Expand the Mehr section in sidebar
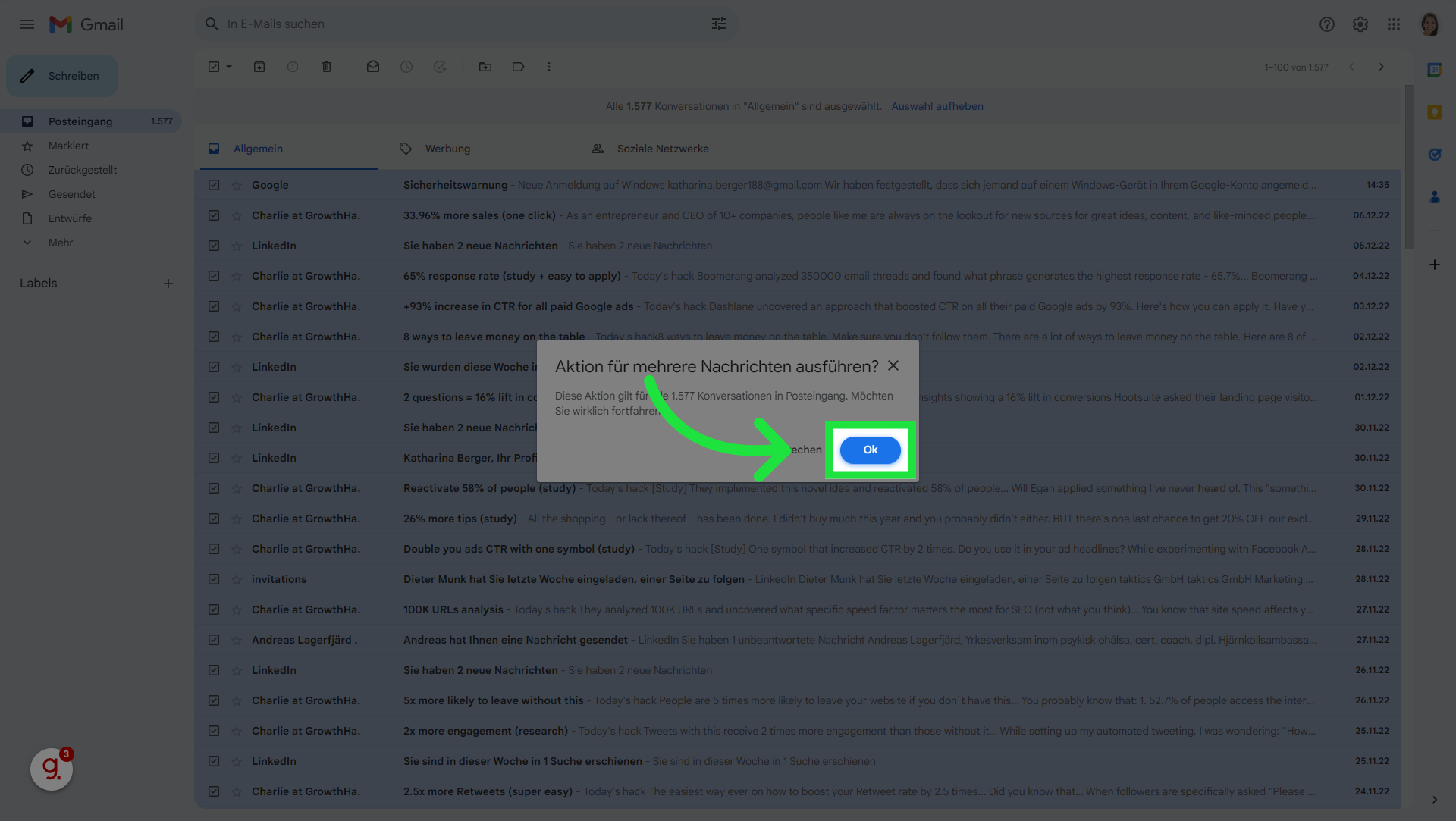The height and width of the screenshot is (821, 1456). pyautogui.click(x=61, y=243)
